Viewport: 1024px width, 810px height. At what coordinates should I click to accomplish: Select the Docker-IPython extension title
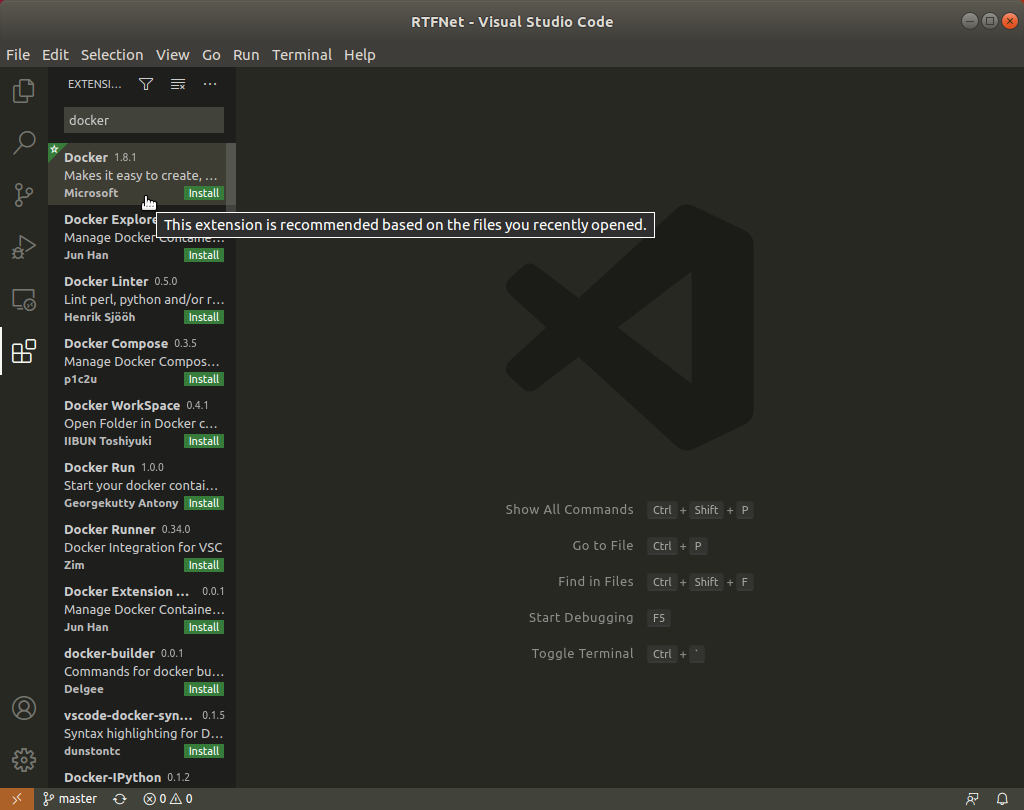pos(112,778)
